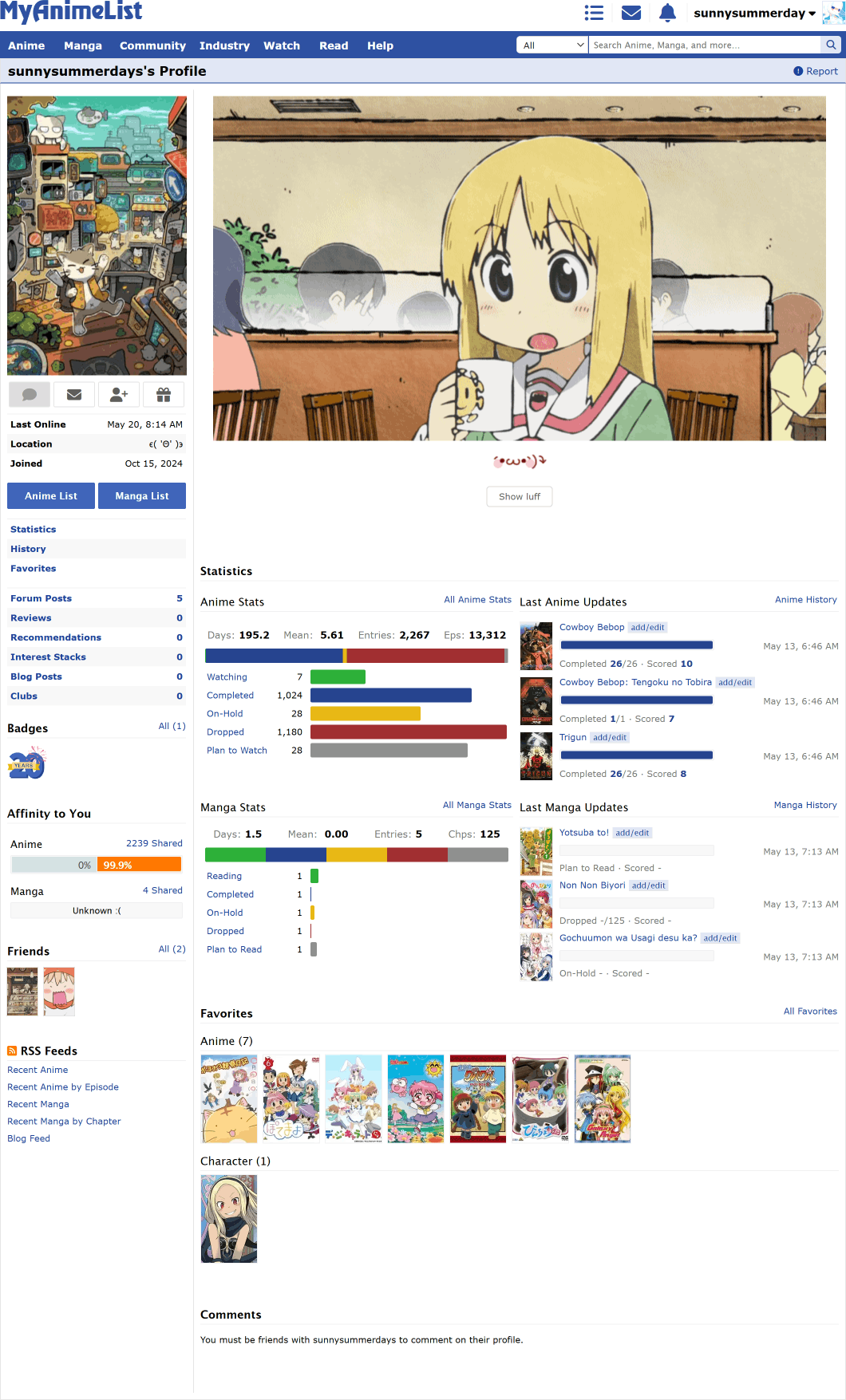
Task: Click the Dropped anime red bar
Action: click(409, 732)
